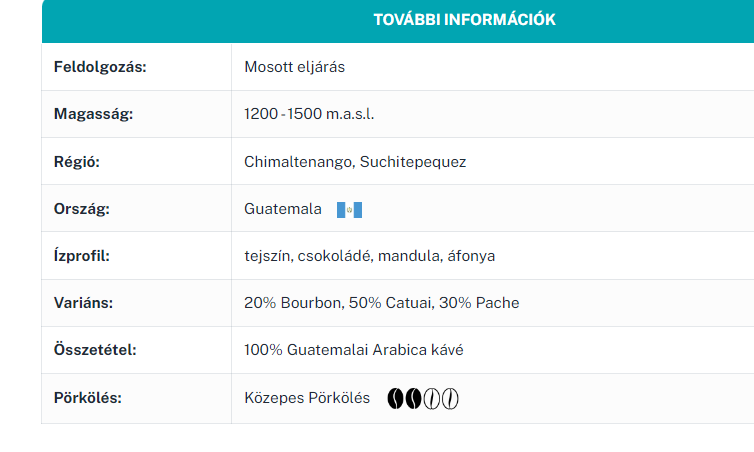Click the Guatemala country name
754x452 pixels.
tap(283, 209)
